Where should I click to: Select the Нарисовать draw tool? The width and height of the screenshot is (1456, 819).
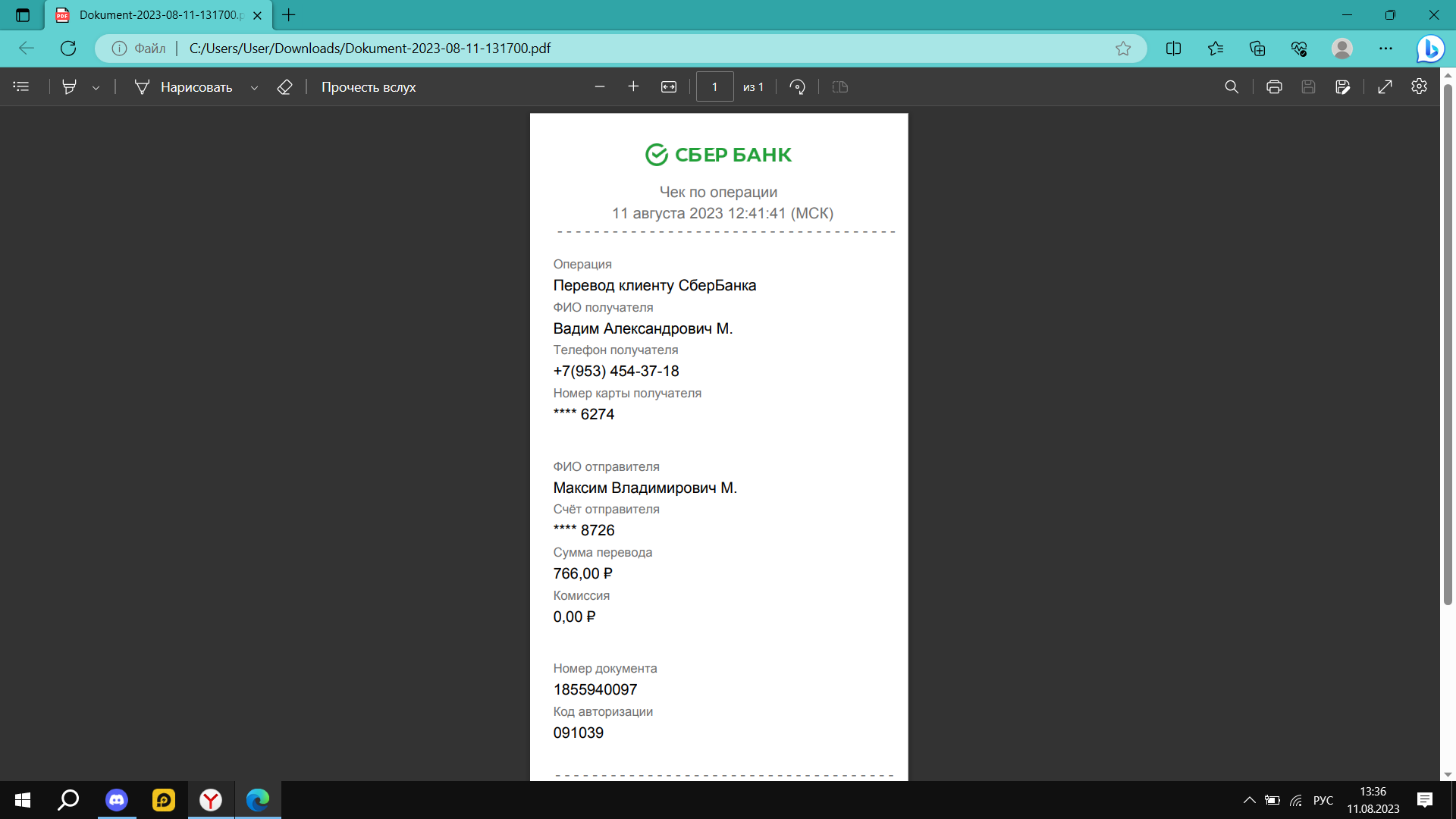coord(184,87)
